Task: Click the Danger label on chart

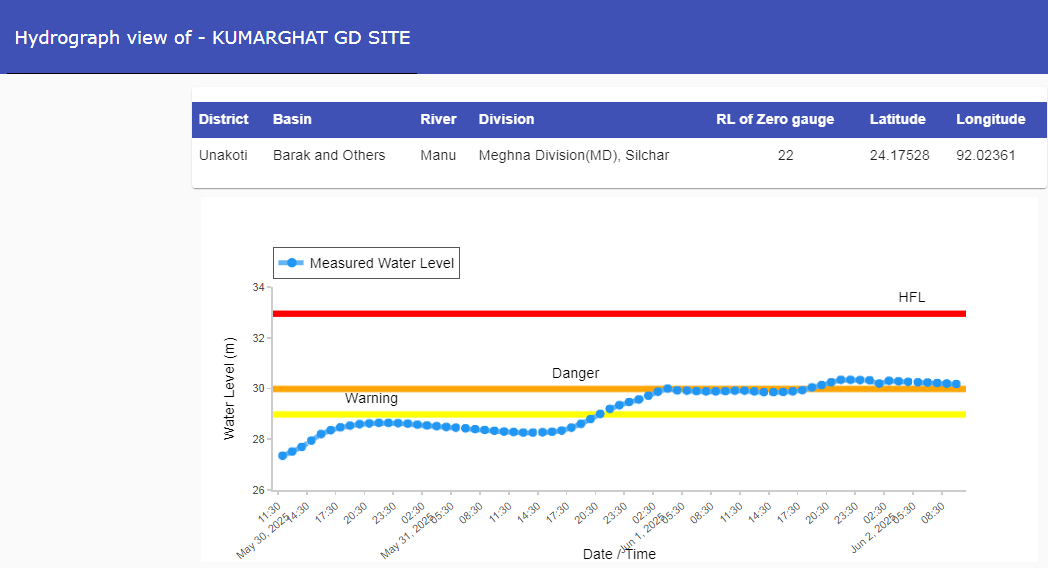Action: [x=575, y=374]
